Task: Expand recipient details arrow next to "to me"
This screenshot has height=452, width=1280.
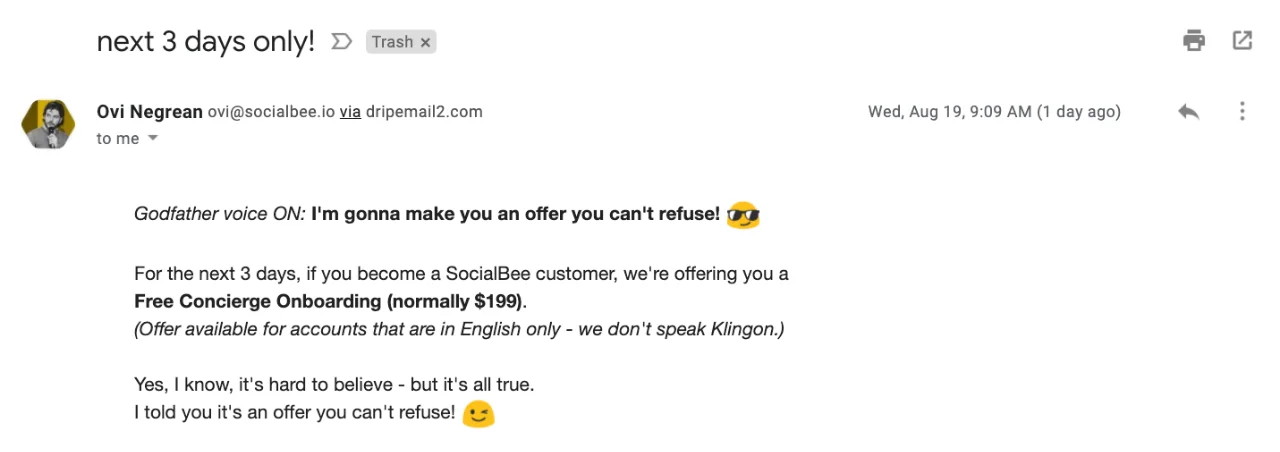Action: pyautogui.click(x=153, y=139)
